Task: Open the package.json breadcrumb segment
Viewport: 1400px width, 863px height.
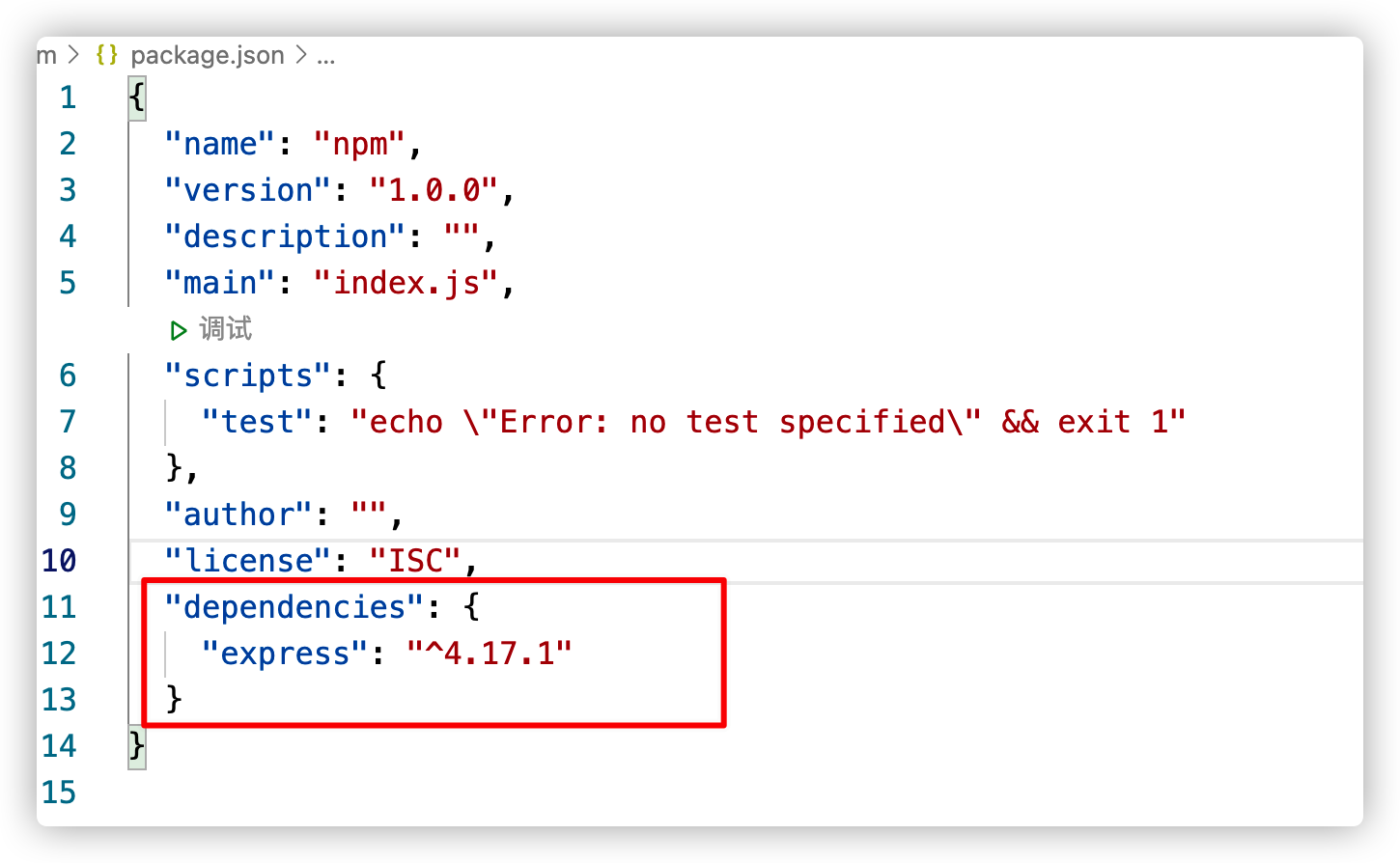Action: click(x=207, y=56)
